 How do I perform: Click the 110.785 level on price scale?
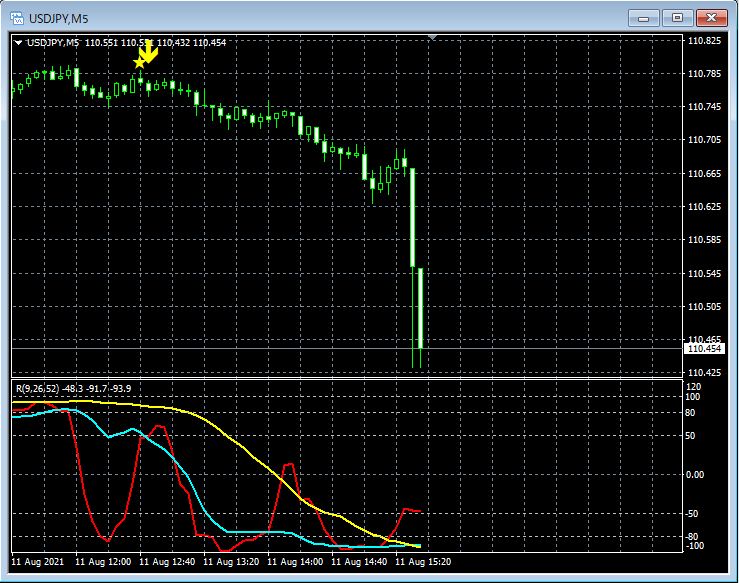click(x=705, y=74)
